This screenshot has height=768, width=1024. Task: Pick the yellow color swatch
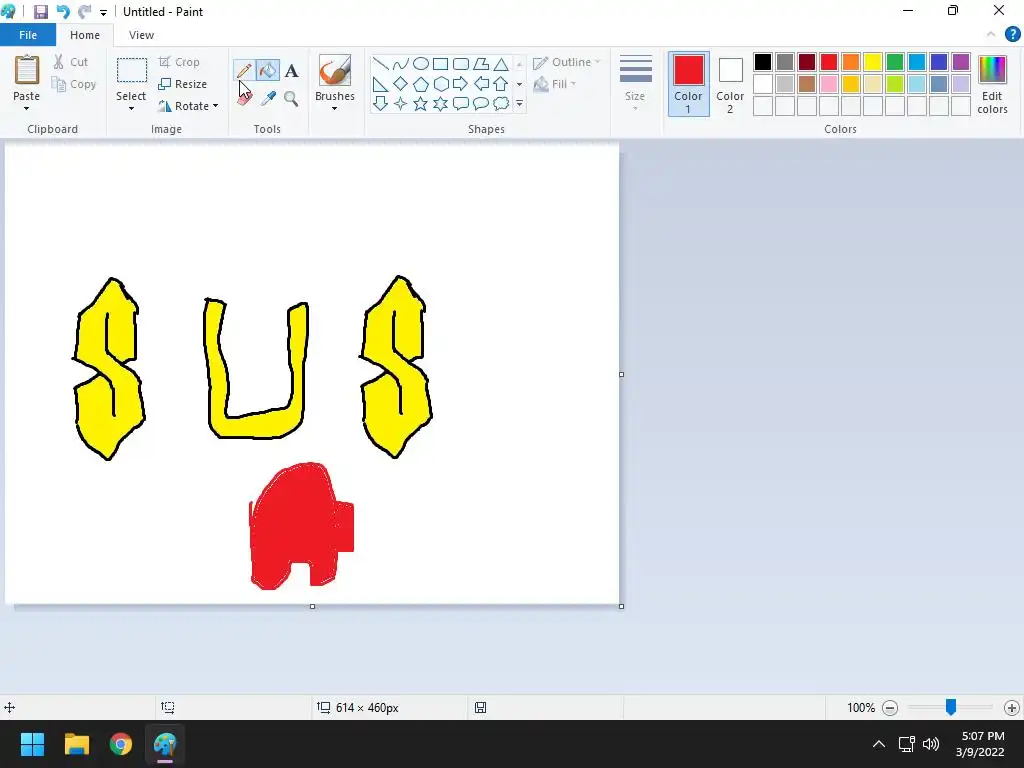coord(872,62)
